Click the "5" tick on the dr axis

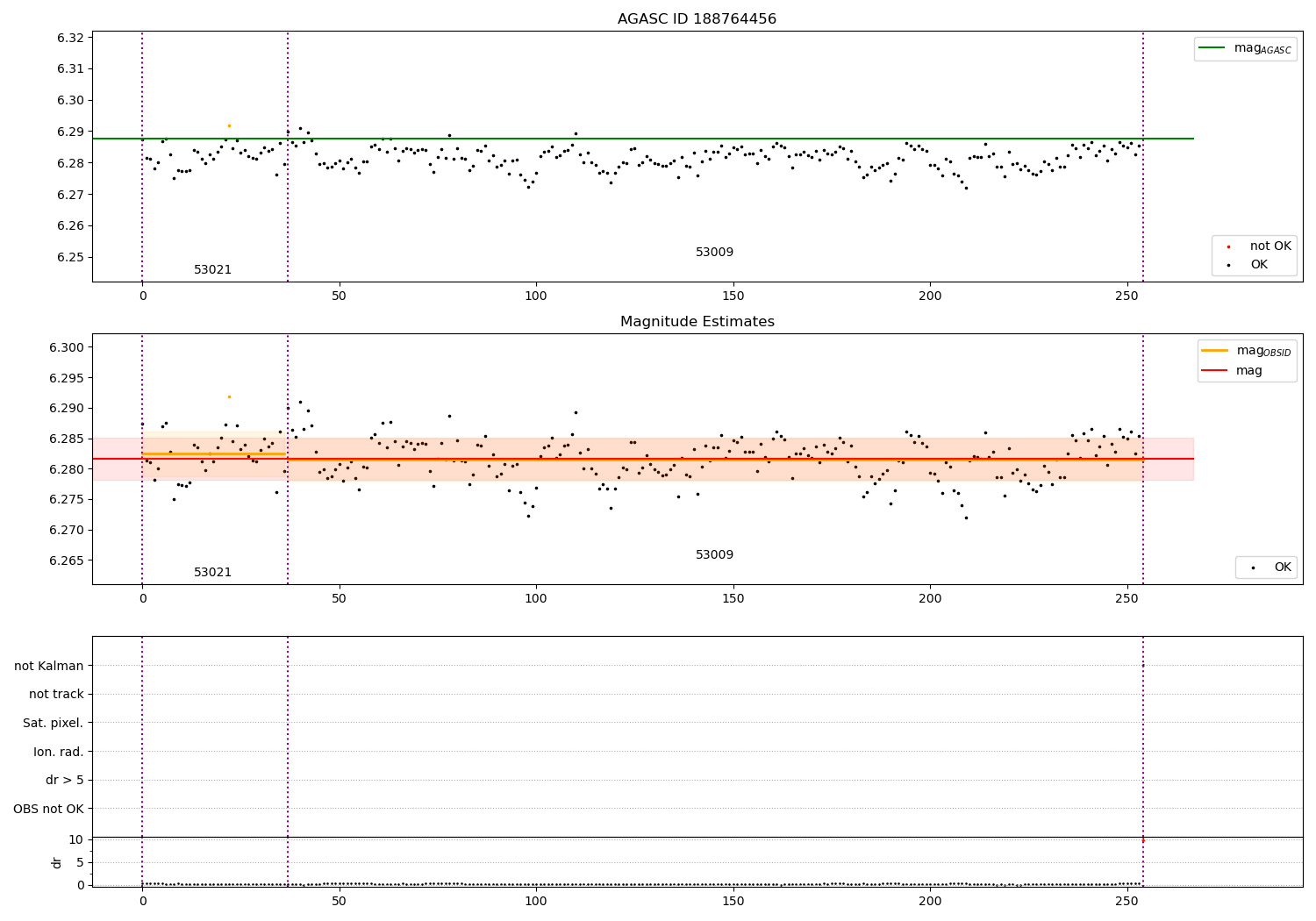[80, 862]
